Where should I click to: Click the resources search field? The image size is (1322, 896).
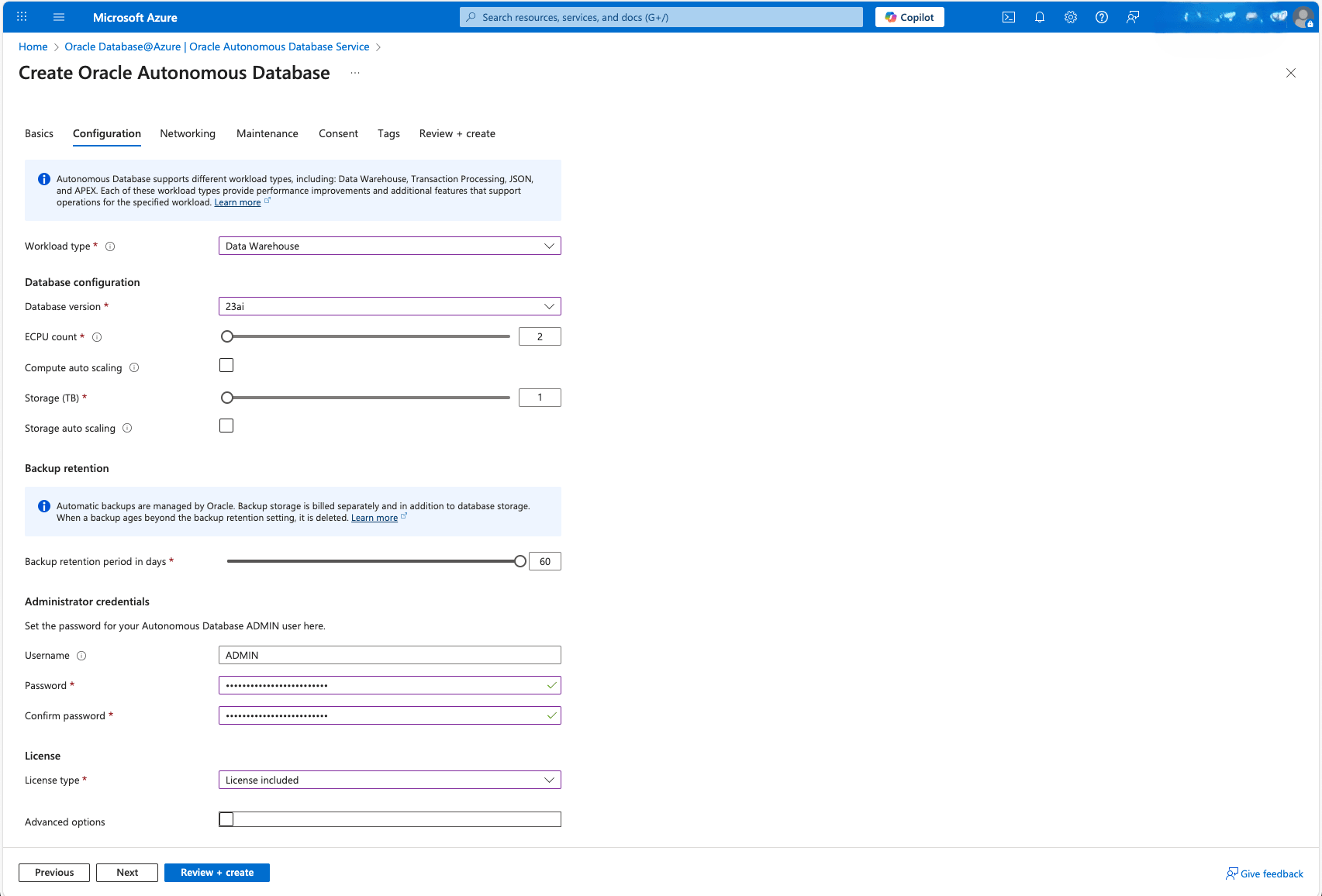(659, 16)
